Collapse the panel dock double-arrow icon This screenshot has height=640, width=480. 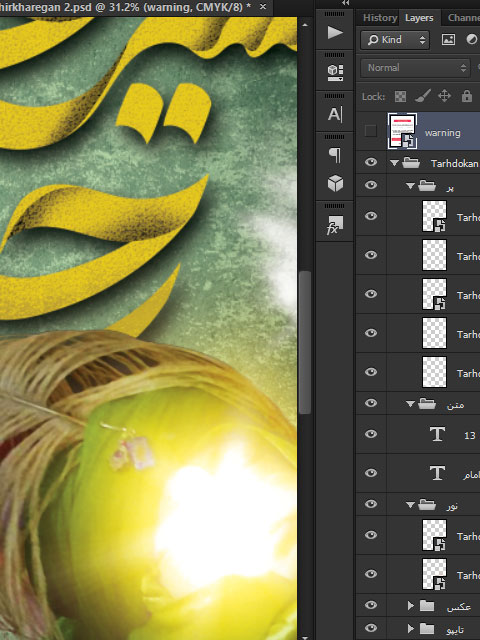tap(345, 3)
